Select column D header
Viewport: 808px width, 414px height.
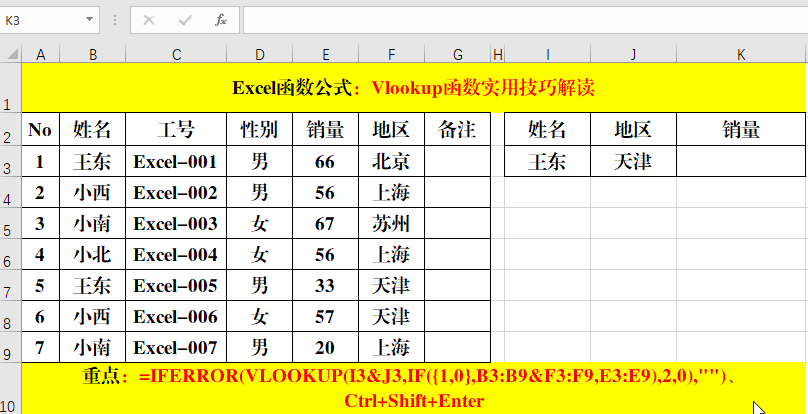[260, 55]
